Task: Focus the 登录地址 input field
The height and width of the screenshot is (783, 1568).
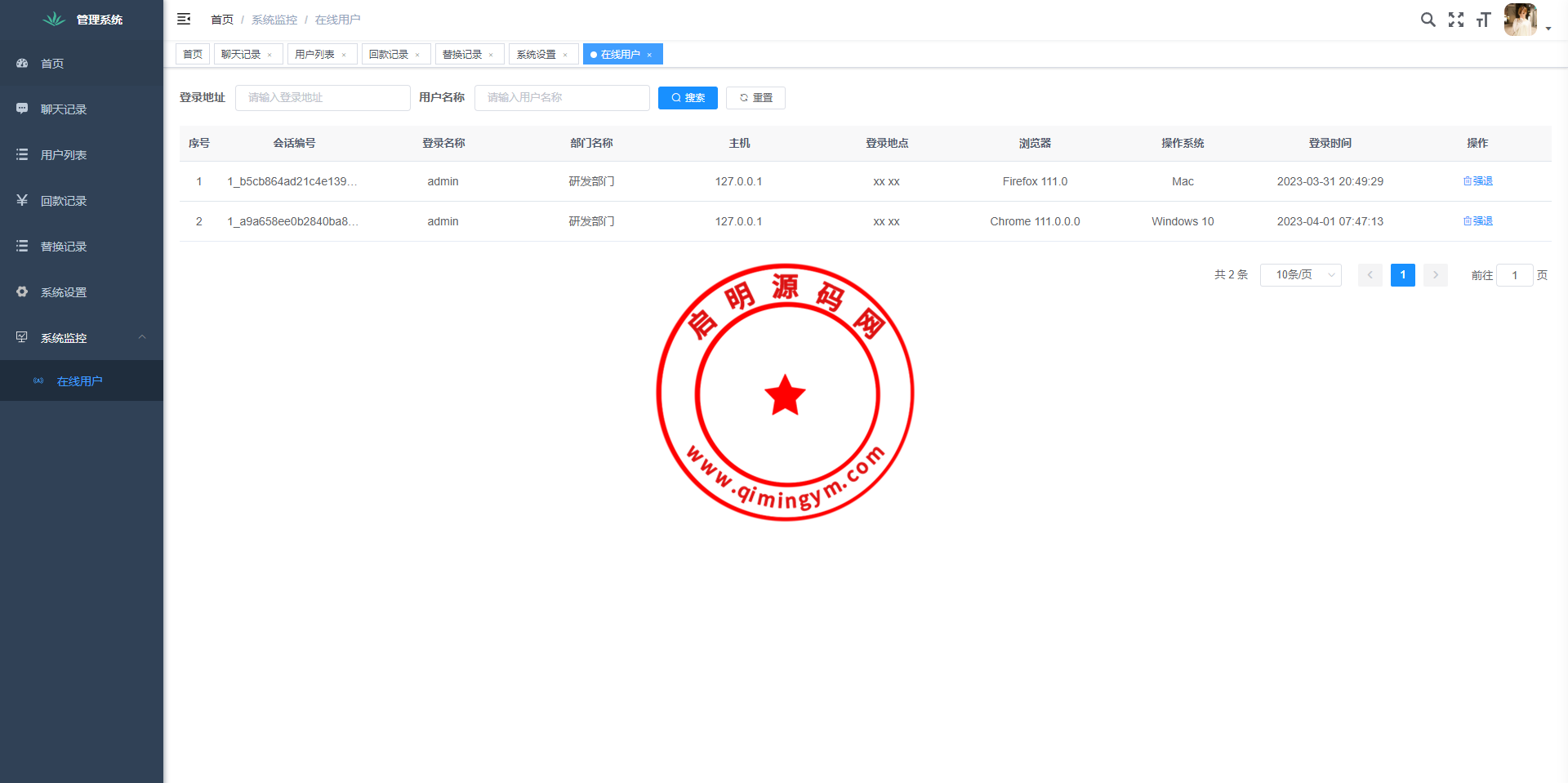Action: point(323,98)
